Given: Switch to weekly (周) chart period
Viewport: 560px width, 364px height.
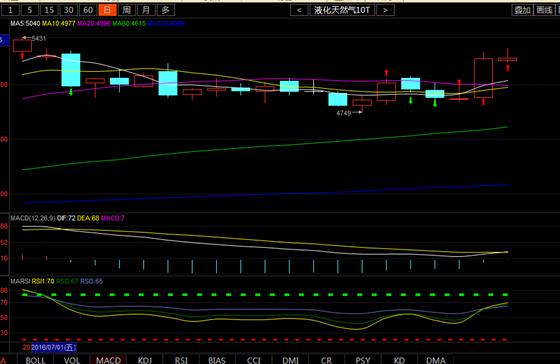Looking at the screenshot, I should click(x=127, y=10).
